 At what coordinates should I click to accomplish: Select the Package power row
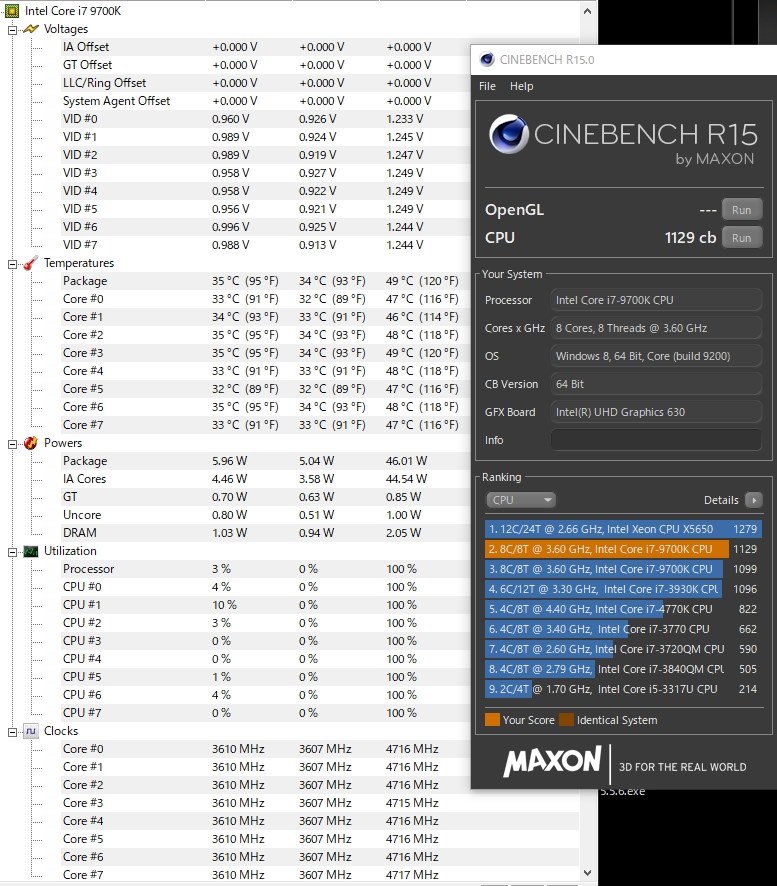(264, 461)
